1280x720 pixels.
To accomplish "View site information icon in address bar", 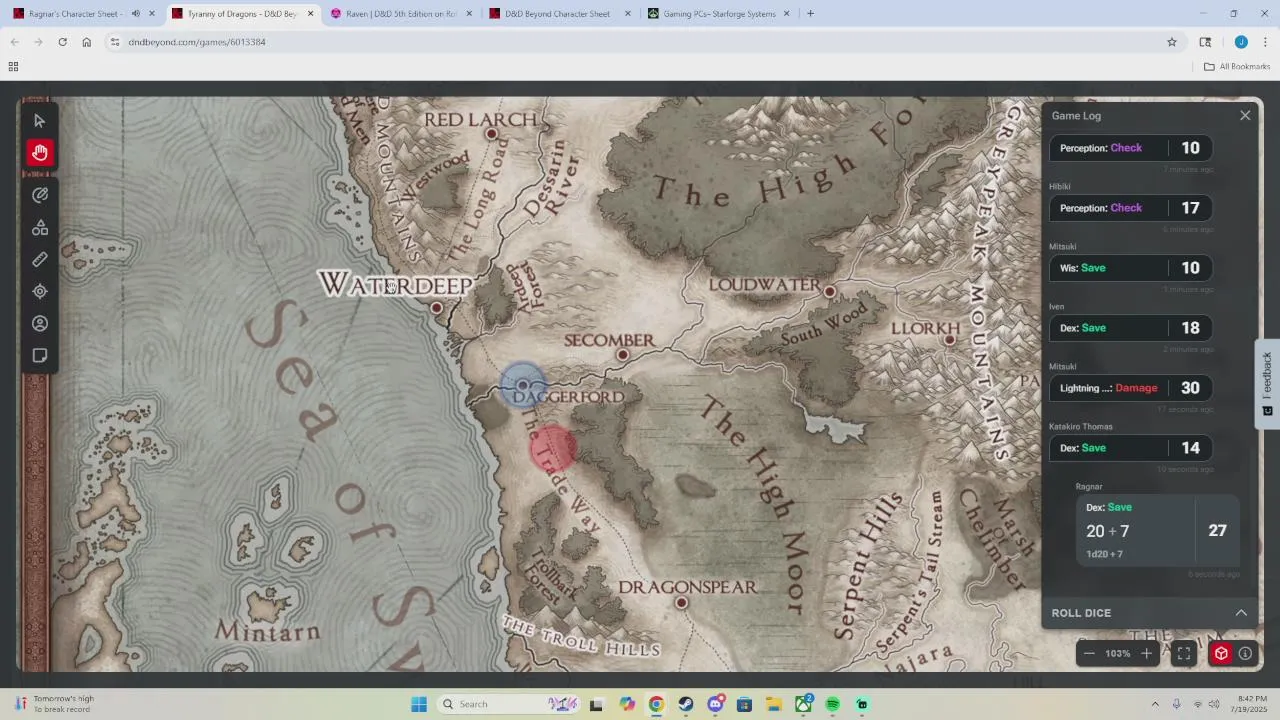I will click(x=115, y=42).
